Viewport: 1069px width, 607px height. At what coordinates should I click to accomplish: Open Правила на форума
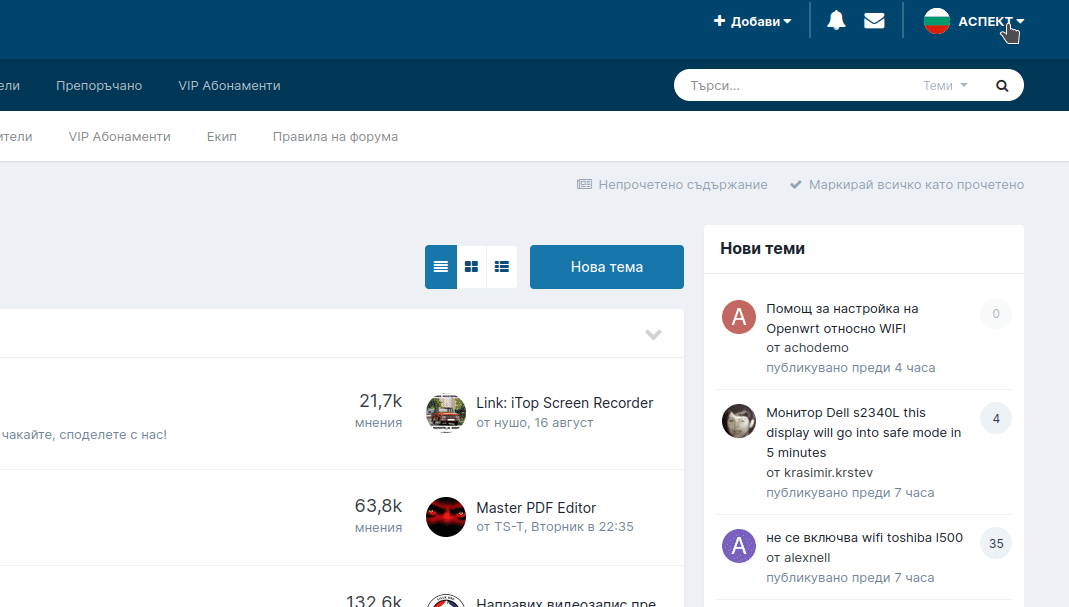pos(335,136)
